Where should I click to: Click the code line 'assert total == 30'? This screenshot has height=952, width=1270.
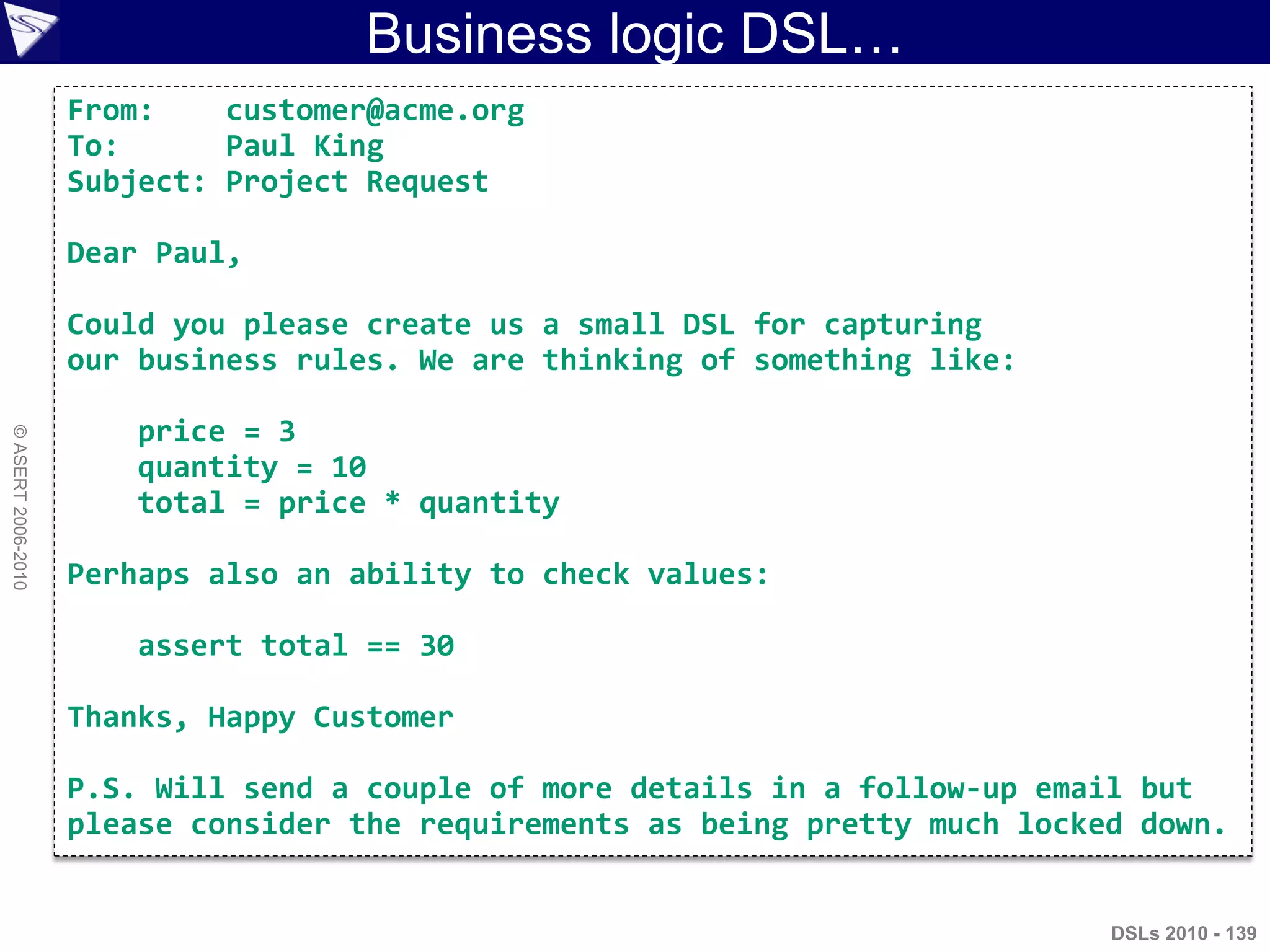[296, 646]
